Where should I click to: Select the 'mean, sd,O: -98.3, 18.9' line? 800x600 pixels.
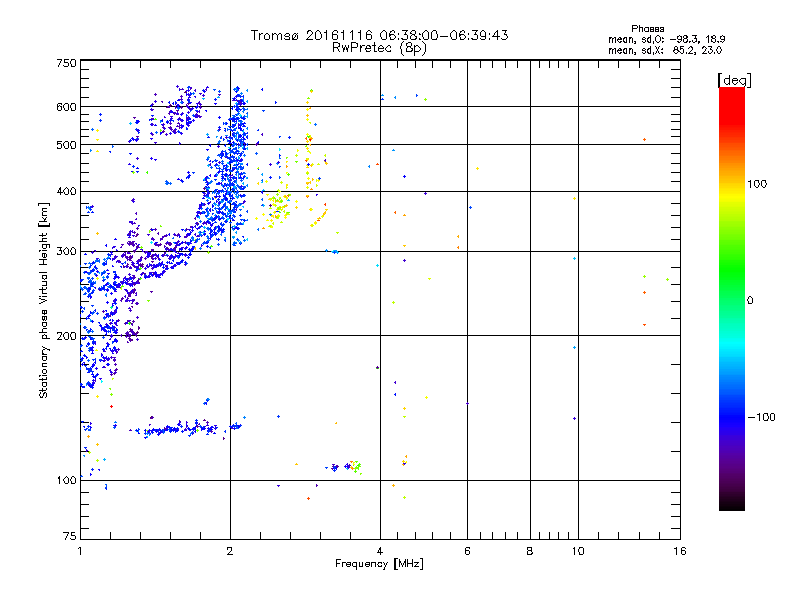pyautogui.click(x=666, y=39)
